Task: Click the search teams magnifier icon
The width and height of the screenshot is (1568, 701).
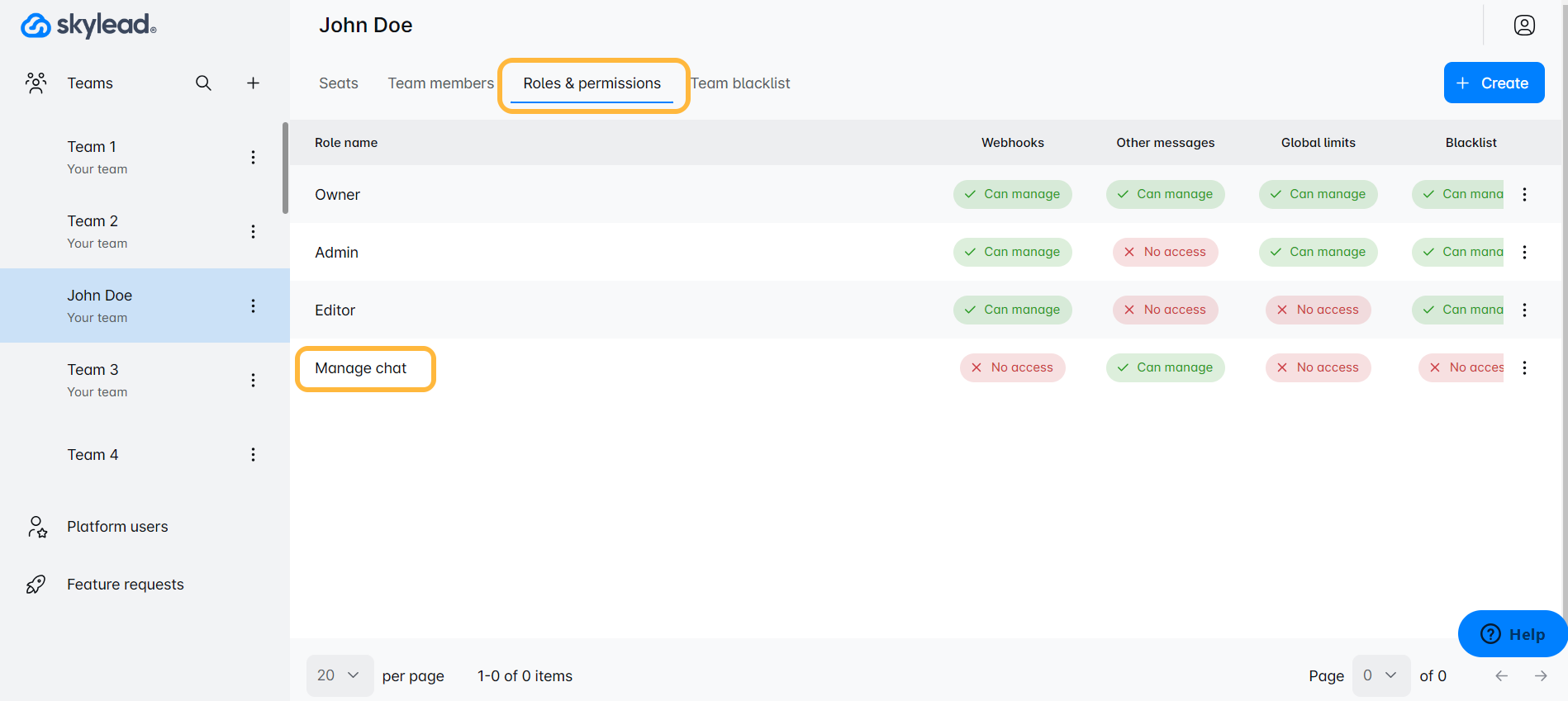Action: click(x=203, y=83)
